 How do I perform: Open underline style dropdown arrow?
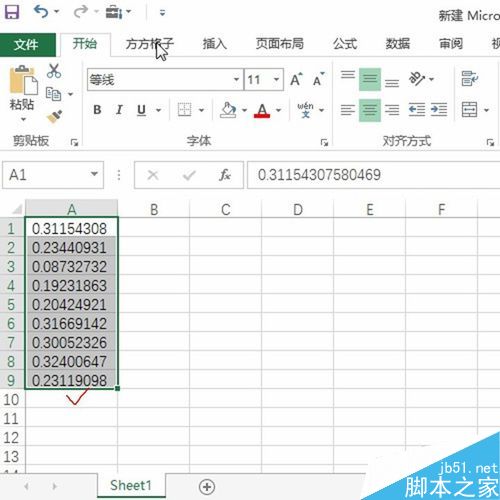click(x=159, y=110)
